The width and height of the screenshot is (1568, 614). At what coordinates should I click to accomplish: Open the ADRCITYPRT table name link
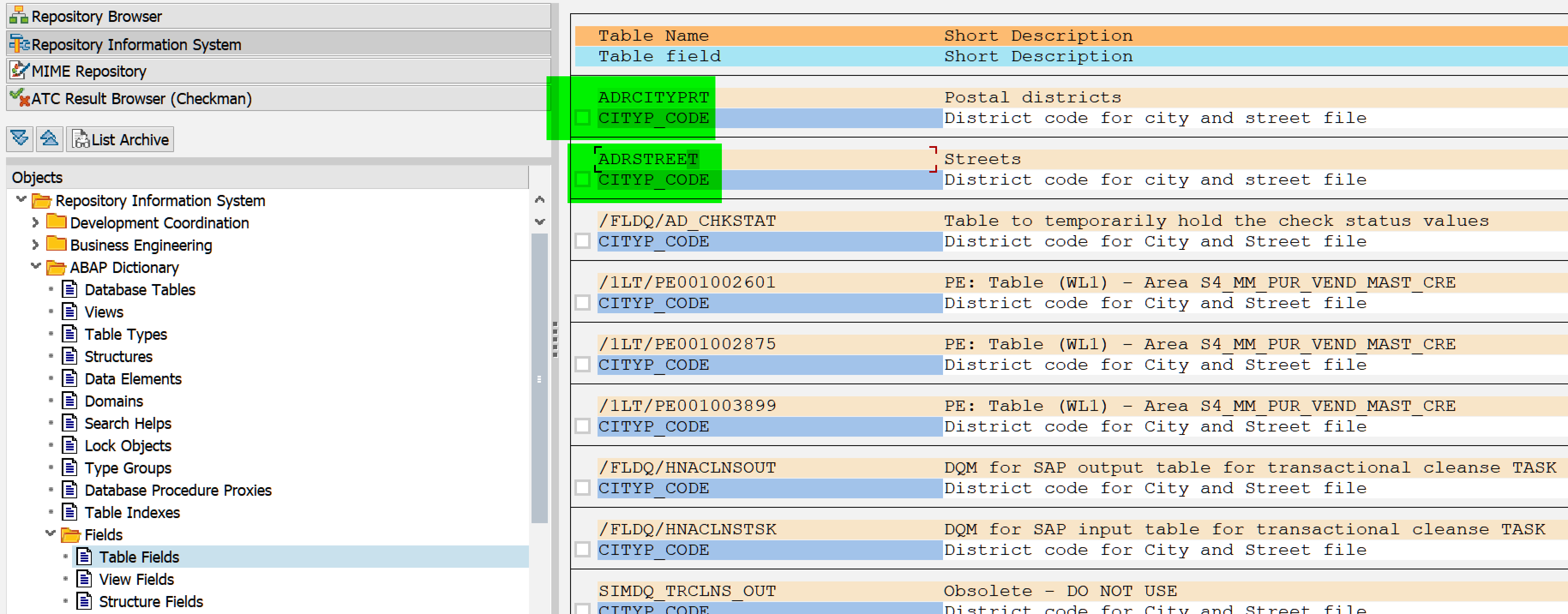coord(653,97)
